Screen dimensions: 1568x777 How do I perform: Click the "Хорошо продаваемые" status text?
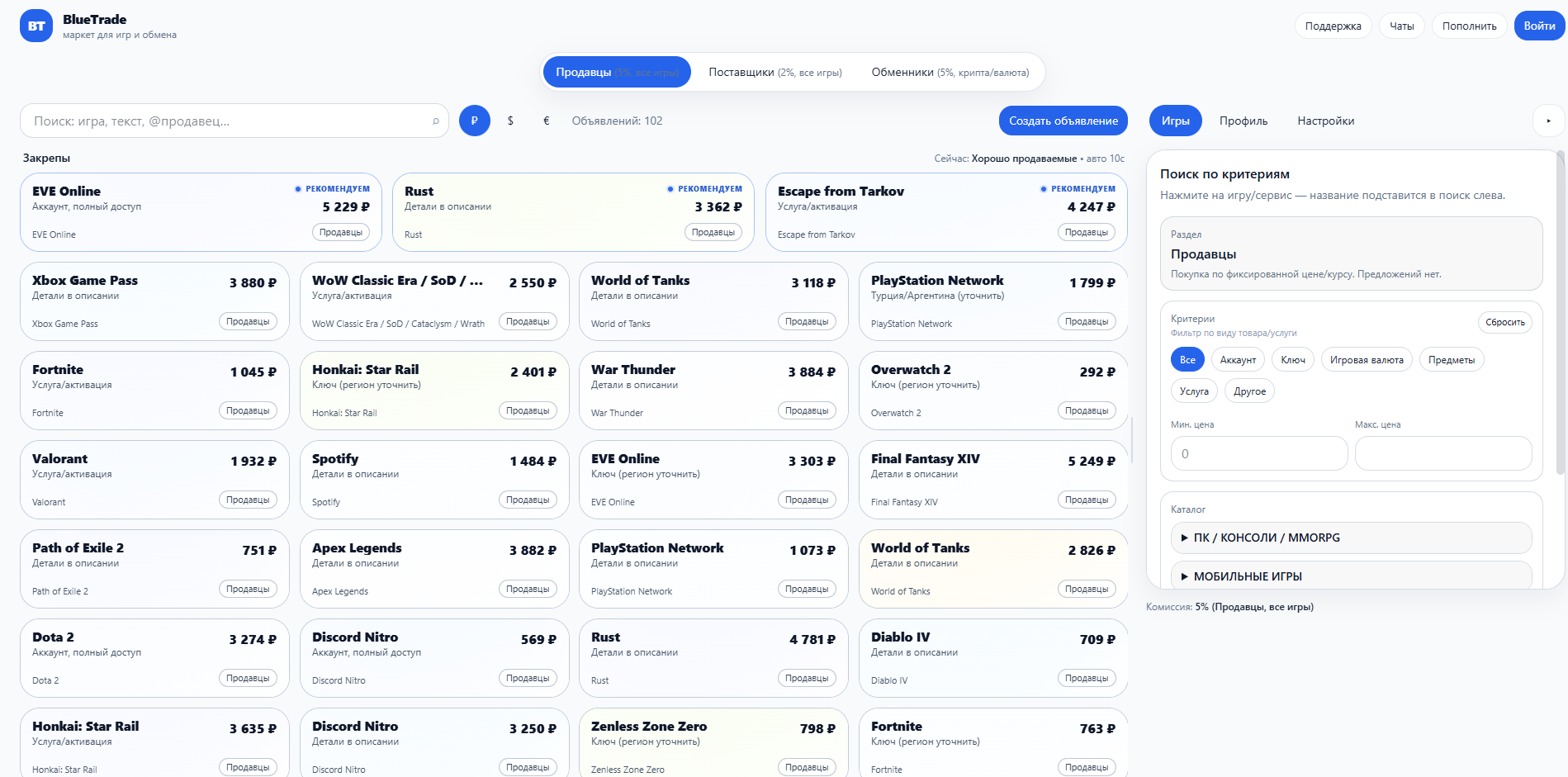[x=1024, y=159]
